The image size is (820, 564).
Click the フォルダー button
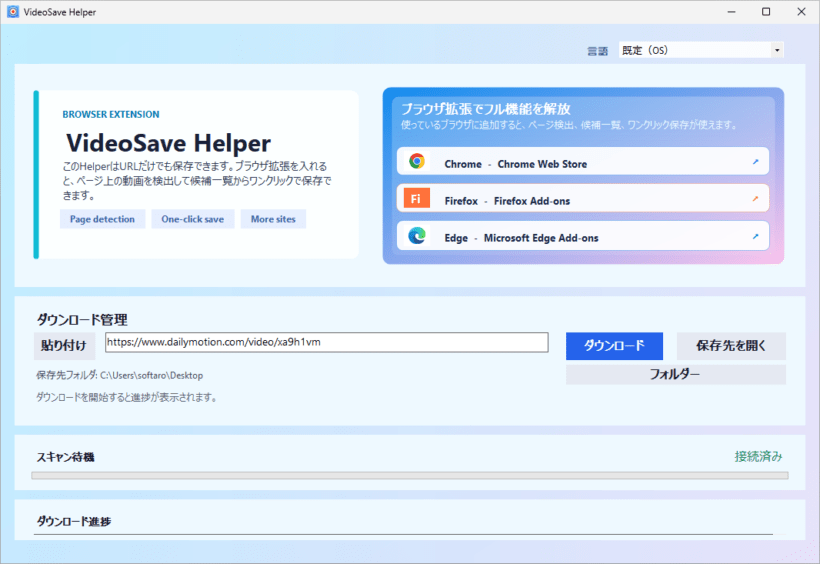[x=675, y=375]
